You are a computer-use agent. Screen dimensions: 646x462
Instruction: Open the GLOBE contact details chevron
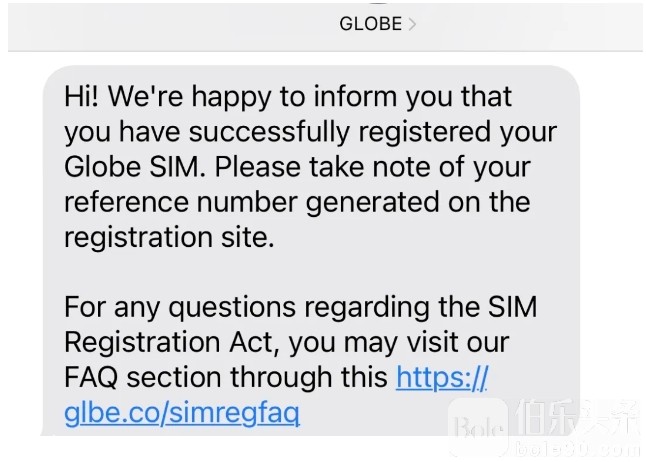coord(412,24)
